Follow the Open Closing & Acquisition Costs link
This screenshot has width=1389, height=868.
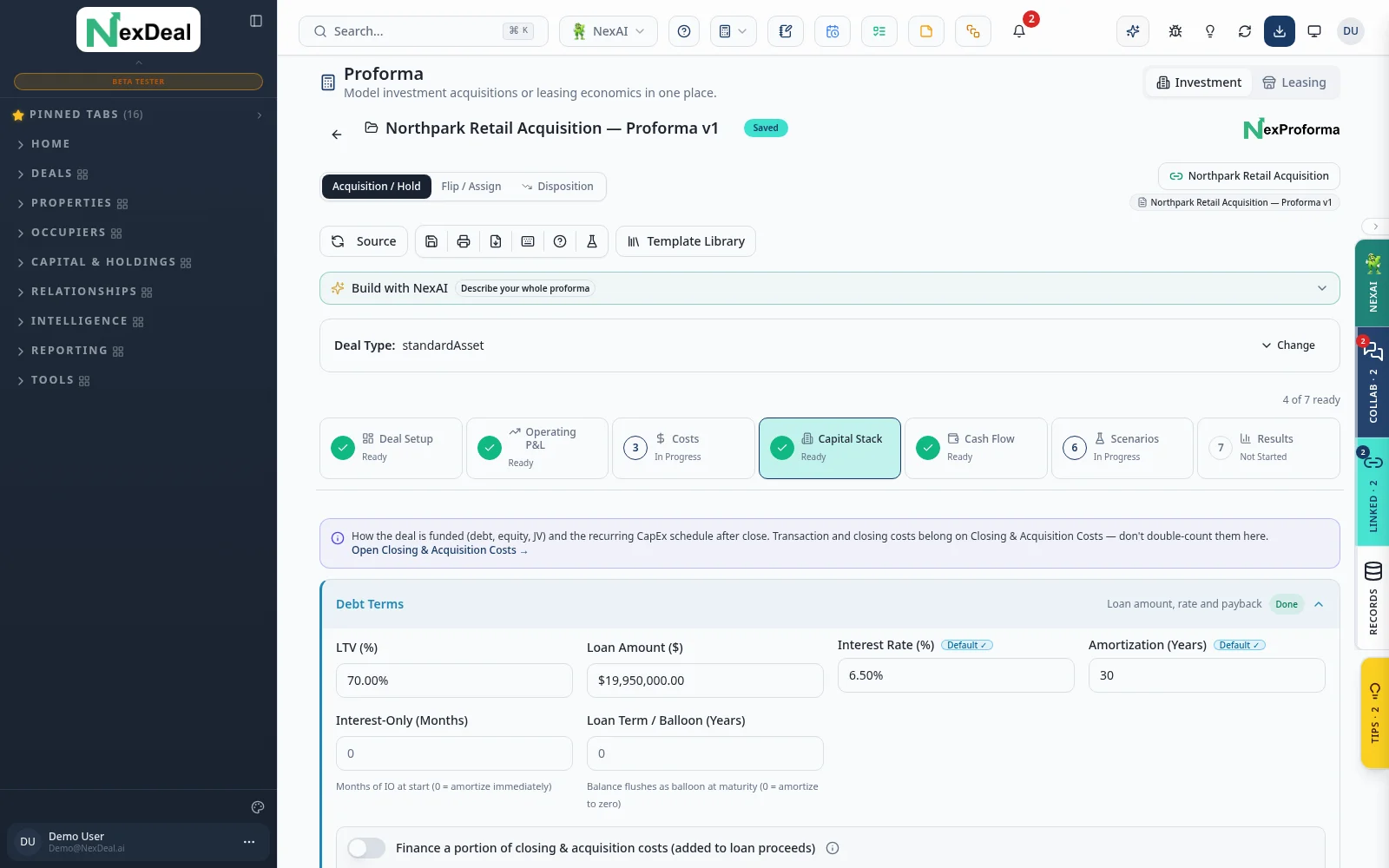(439, 550)
